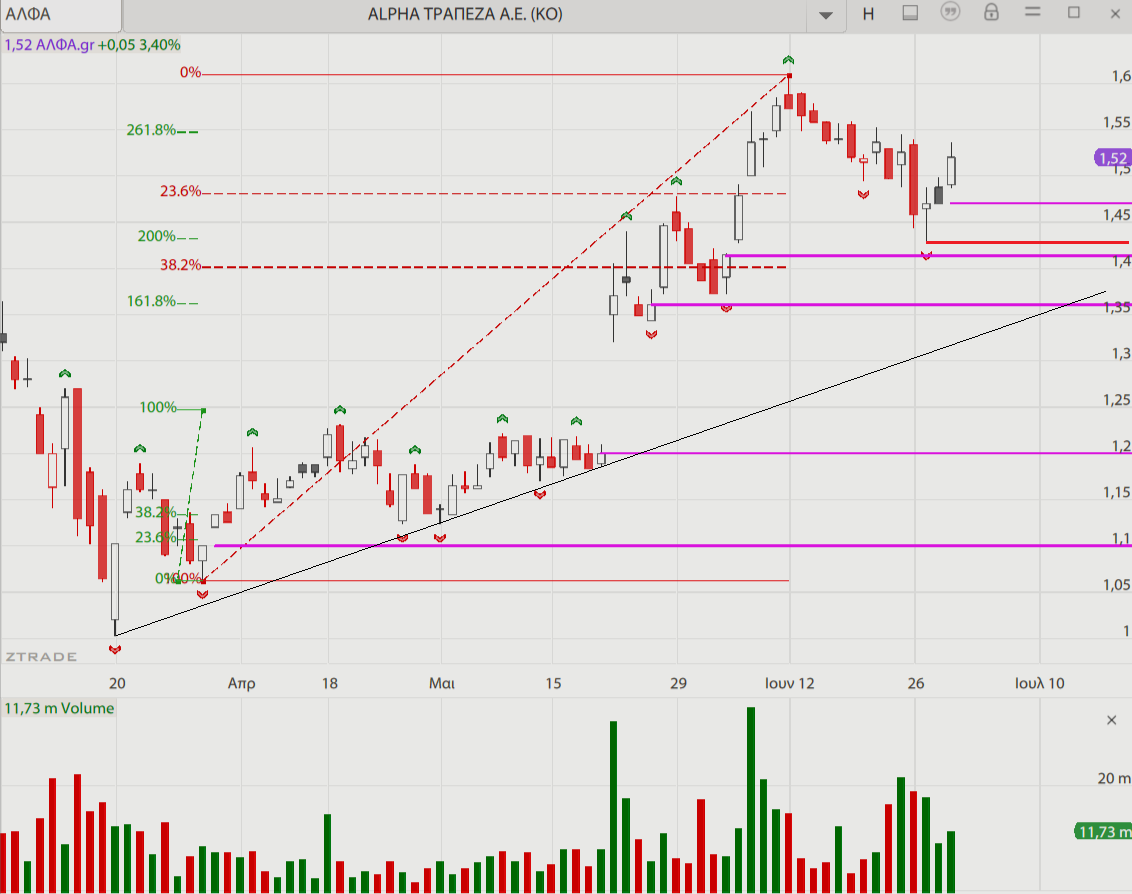Screen dimensions: 1132x894
Task: Close the Volume panel
Action: tap(1112, 720)
